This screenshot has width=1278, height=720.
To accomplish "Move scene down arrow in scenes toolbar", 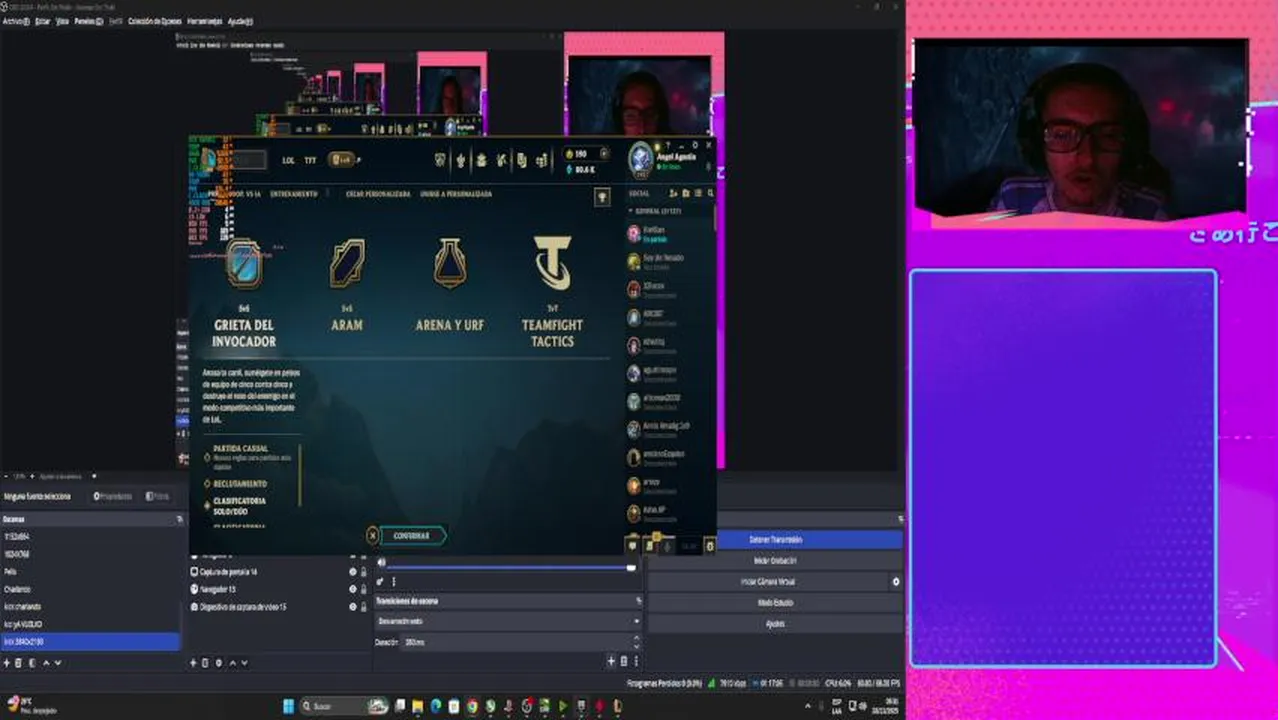I will 57,663.
